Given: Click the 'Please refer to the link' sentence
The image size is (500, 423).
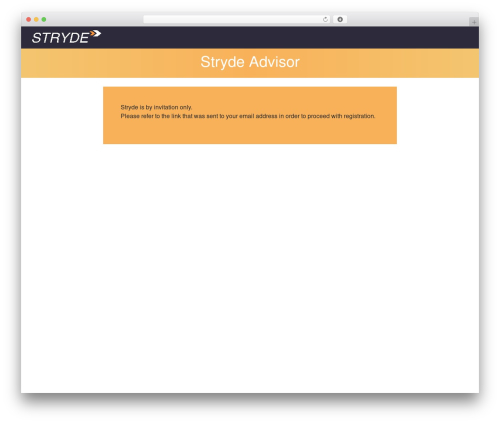Looking at the screenshot, I should pyautogui.click(x=248, y=116).
